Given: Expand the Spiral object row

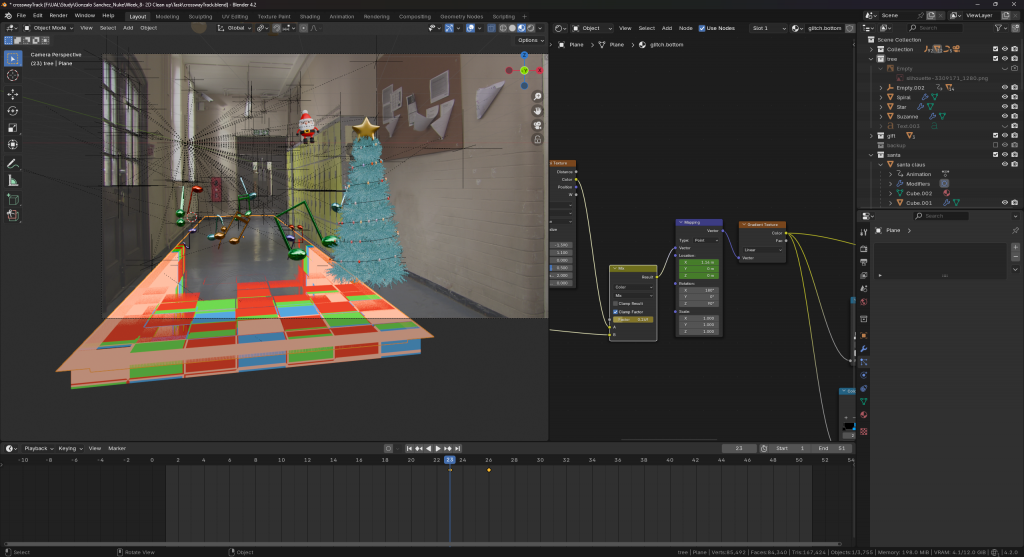Looking at the screenshot, I should pos(880,97).
